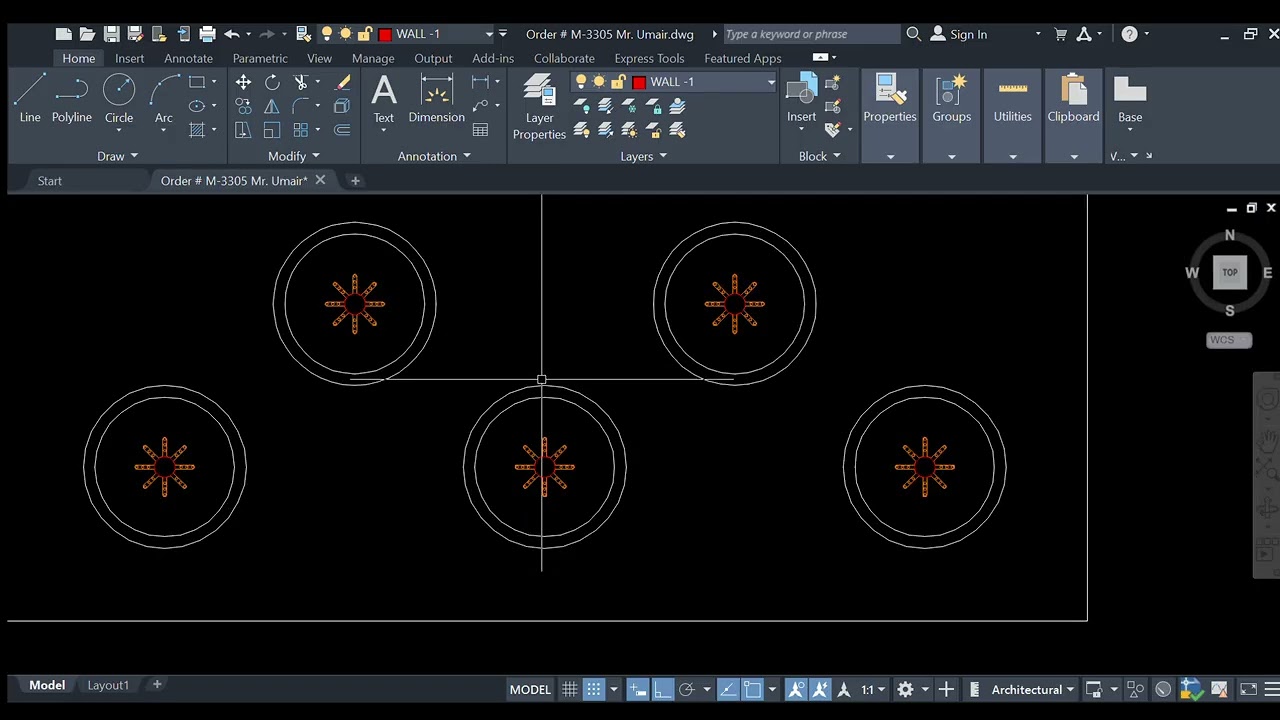This screenshot has width=1280, height=720.
Task: Switch to the Insert ribbon tab
Action: (x=130, y=58)
